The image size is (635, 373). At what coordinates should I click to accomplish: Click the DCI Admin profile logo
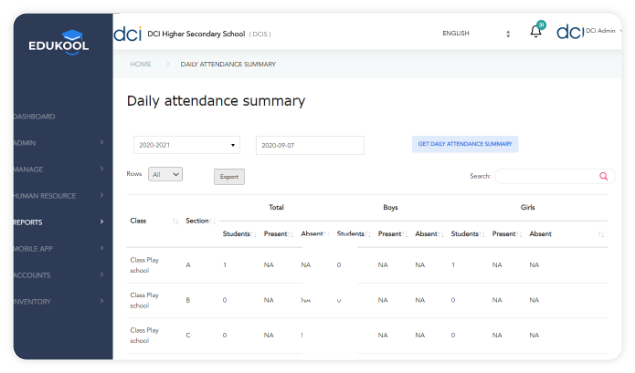click(x=570, y=32)
